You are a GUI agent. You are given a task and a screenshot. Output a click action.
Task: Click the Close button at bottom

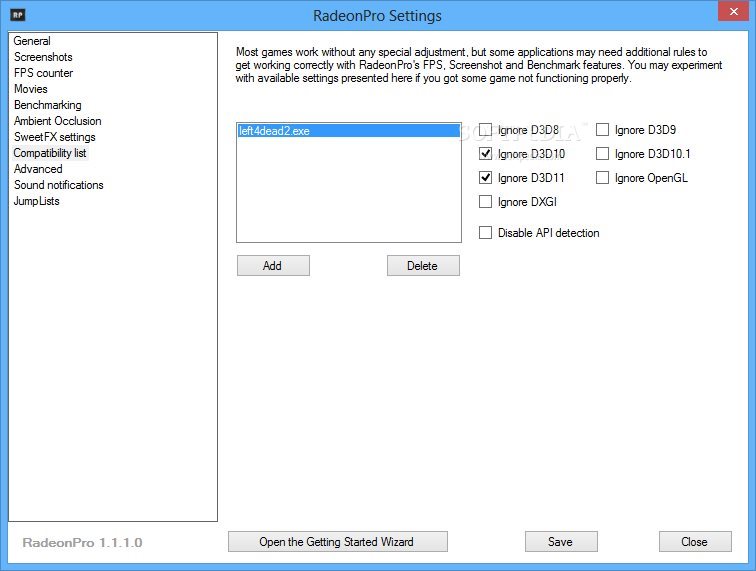695,542
